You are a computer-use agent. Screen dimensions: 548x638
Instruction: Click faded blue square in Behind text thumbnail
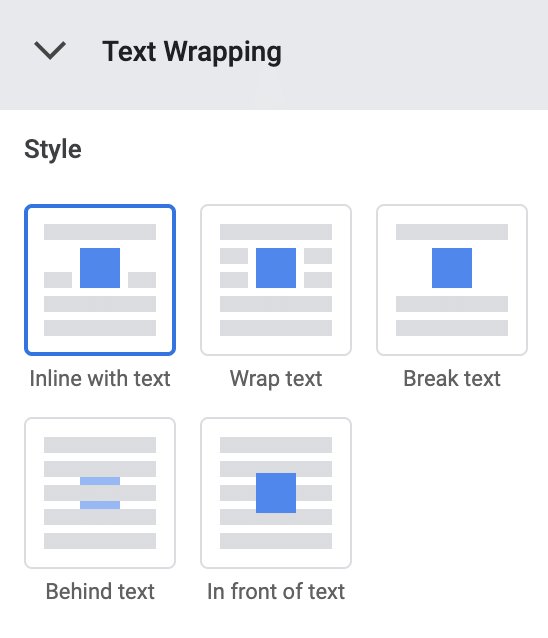100,493
